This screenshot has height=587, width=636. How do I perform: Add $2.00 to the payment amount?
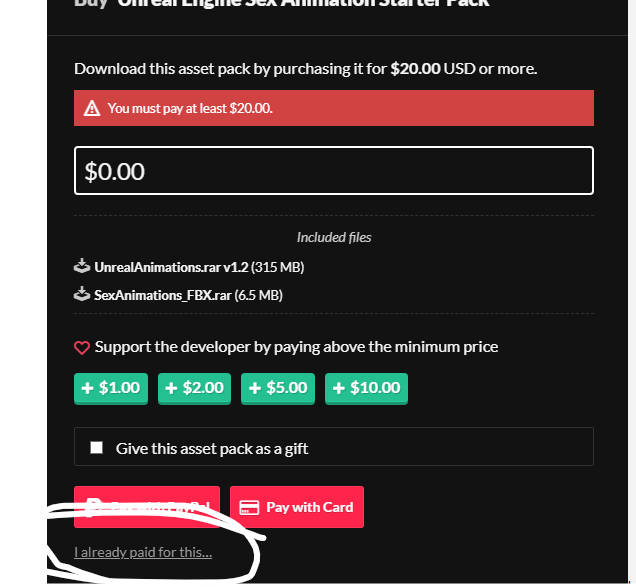tap(195, 388)
